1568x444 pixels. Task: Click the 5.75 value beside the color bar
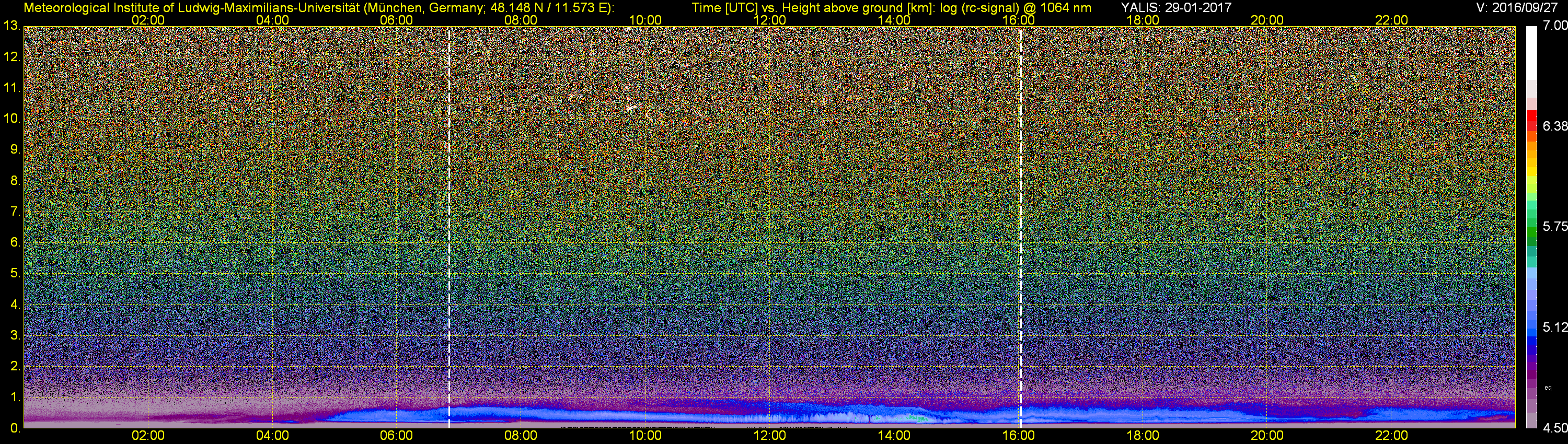click(x=1555, y=227)
